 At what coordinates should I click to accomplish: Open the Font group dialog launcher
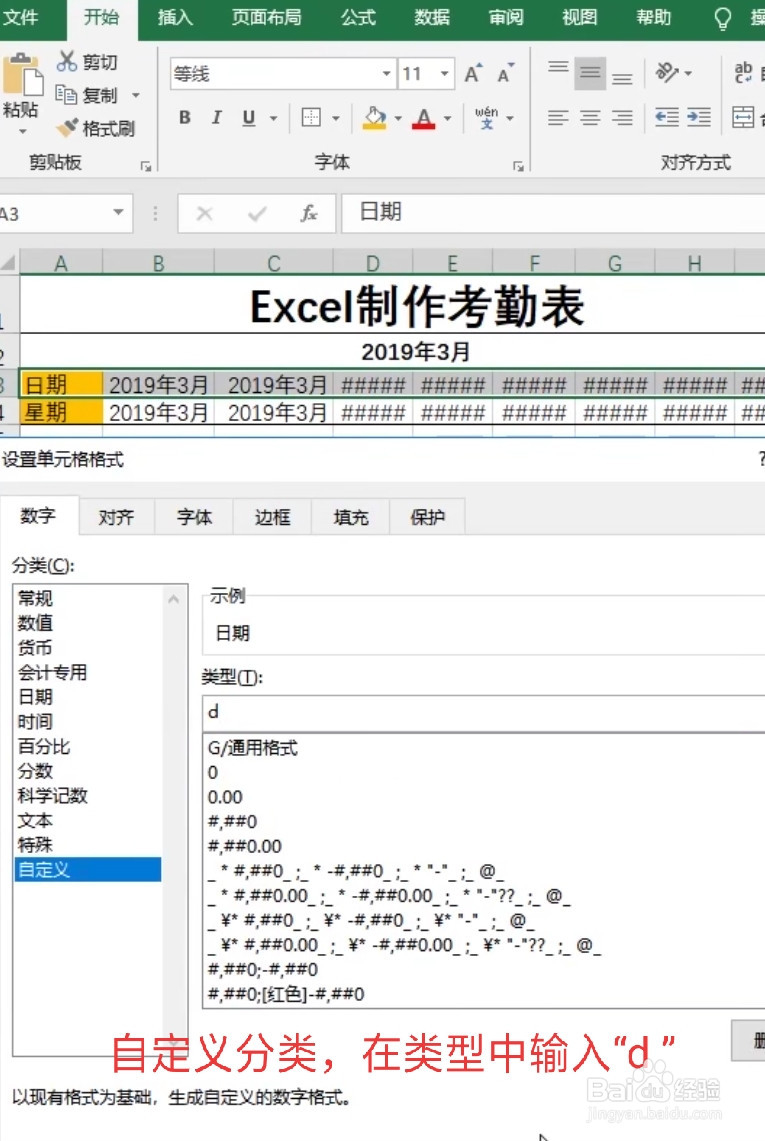coord(518,167)
